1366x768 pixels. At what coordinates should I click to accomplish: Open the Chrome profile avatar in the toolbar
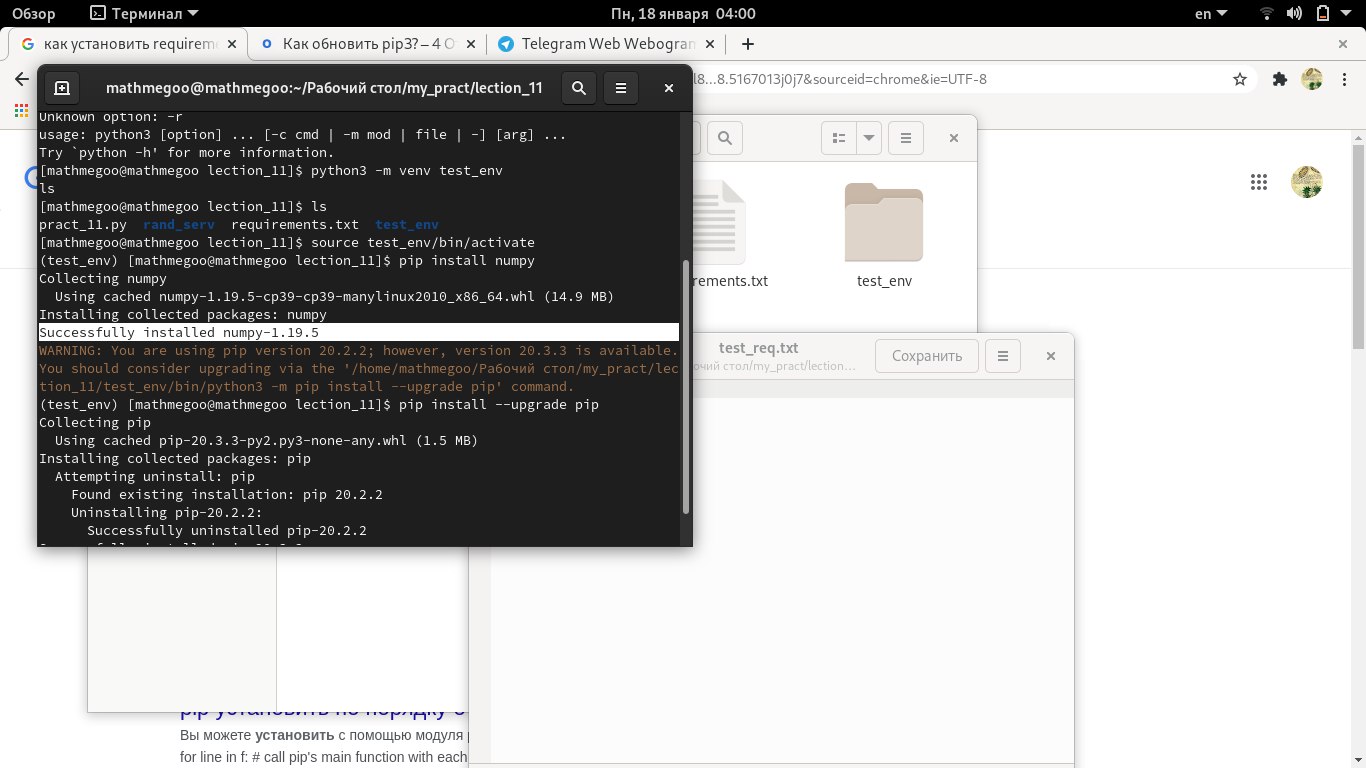[x=1312, y=79]
